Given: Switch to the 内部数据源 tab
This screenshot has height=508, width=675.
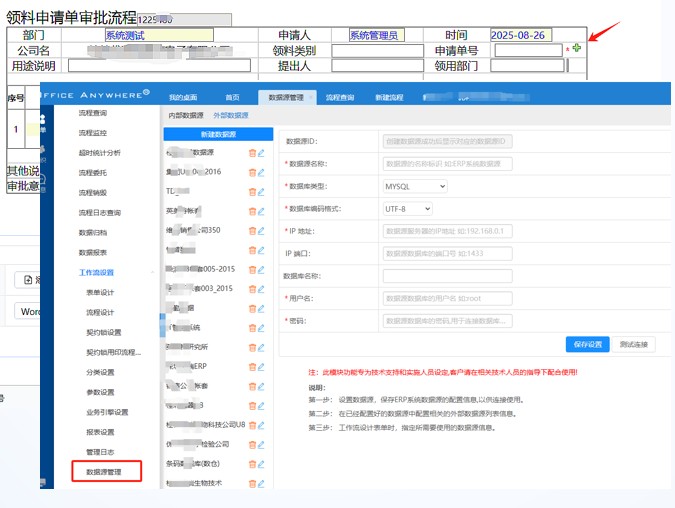Looking at the screenshot, I should pyautogui.click(x=185, y=115).
